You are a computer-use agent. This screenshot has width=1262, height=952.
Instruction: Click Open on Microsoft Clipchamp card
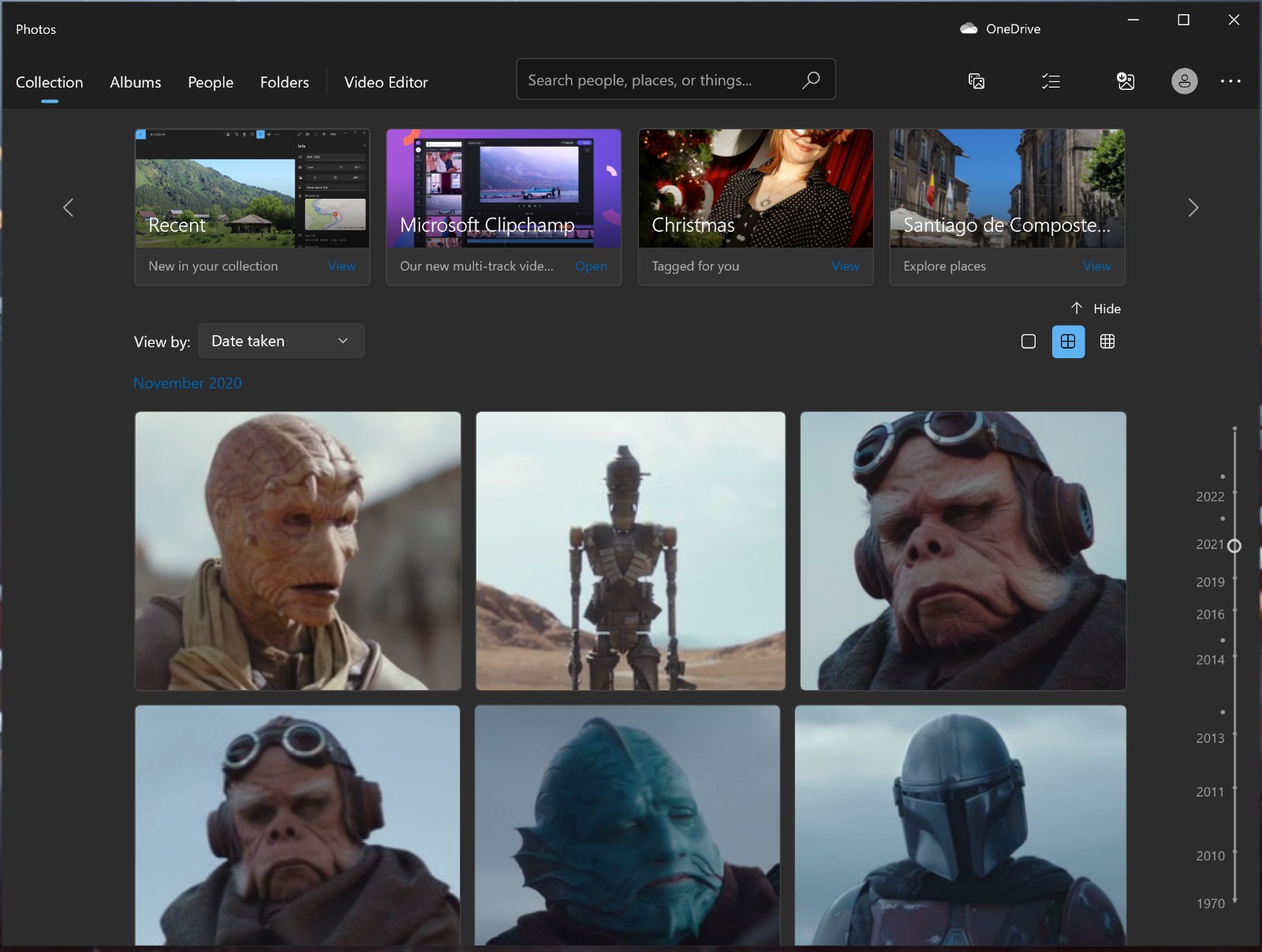(x=591, y=266)
